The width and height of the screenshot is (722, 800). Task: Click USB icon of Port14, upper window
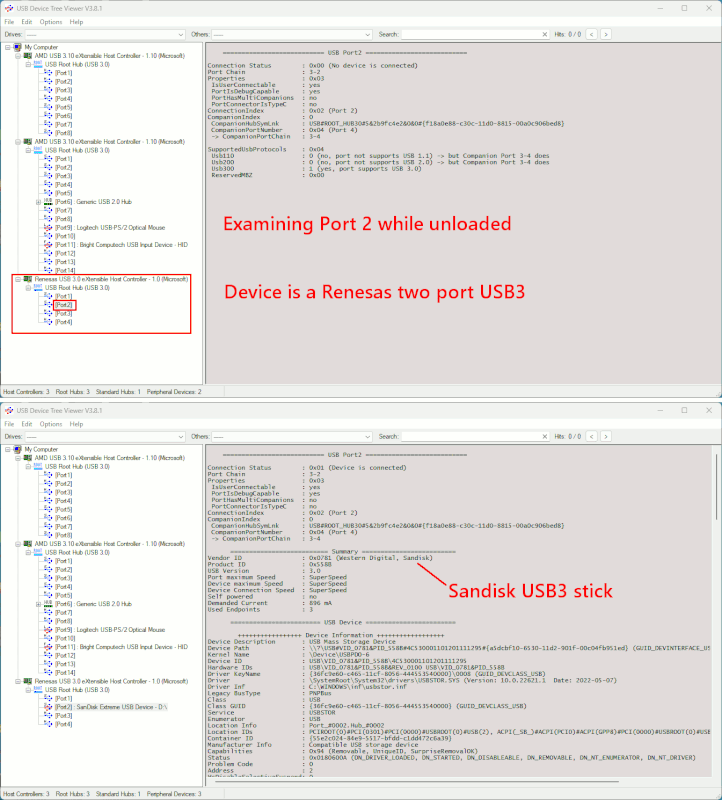click(48, 270)
